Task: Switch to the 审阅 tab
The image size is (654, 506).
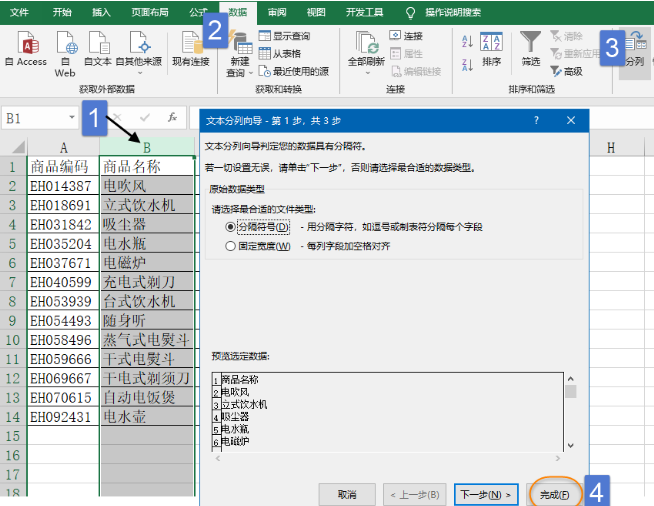Action: click(x=277, y=13)
